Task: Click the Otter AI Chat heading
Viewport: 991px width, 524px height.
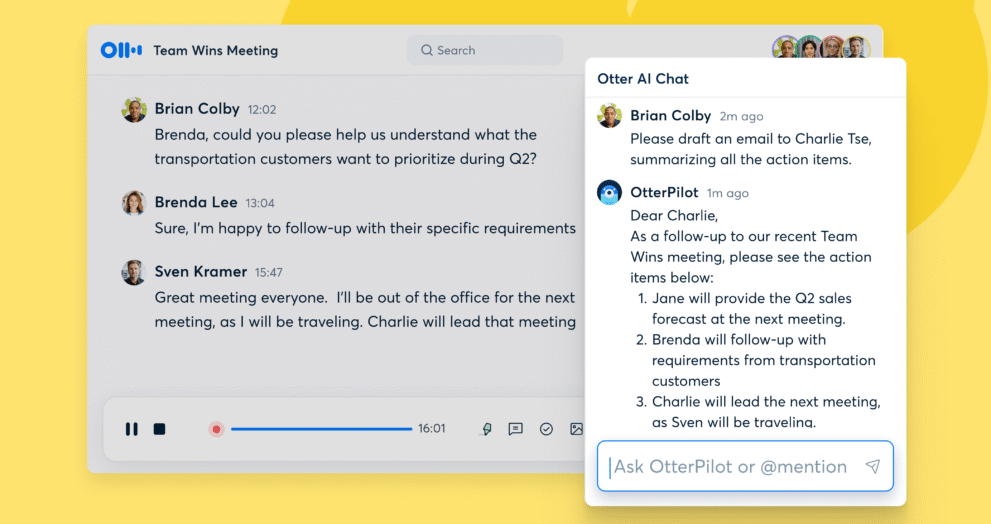Action: 643,79
